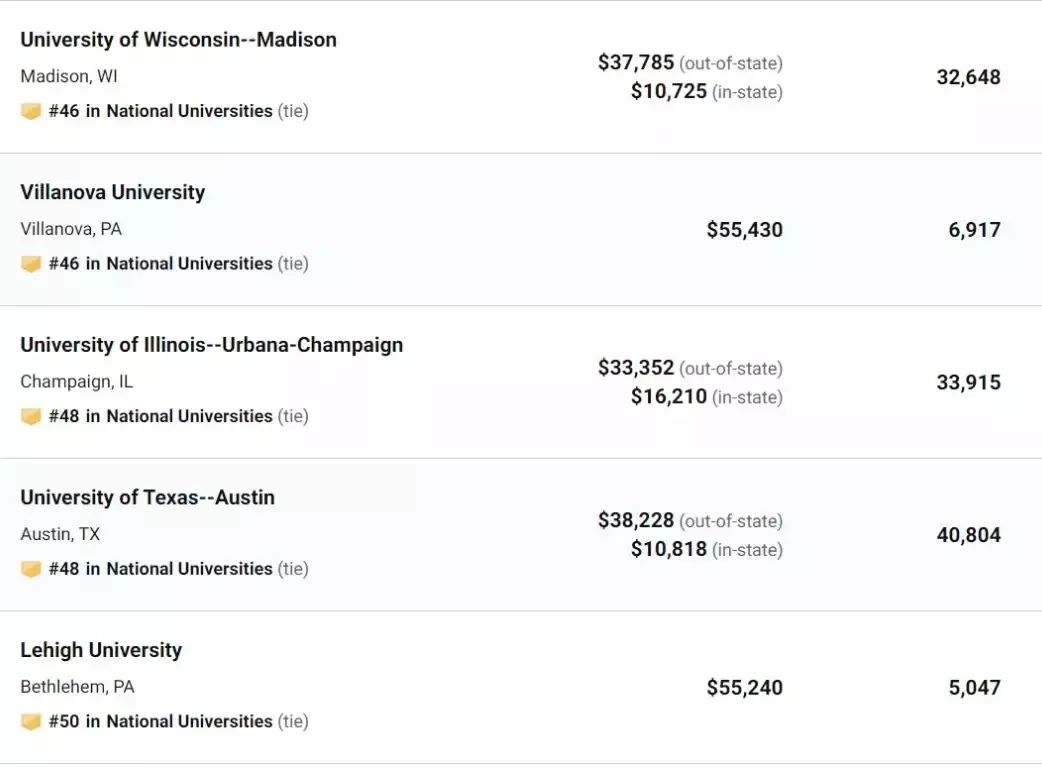Image resolution: width=1042 pixels, height=768 pixels.
Task: Open the Villanova University listing
Action: pyautogui.click(x=112, y=192)
